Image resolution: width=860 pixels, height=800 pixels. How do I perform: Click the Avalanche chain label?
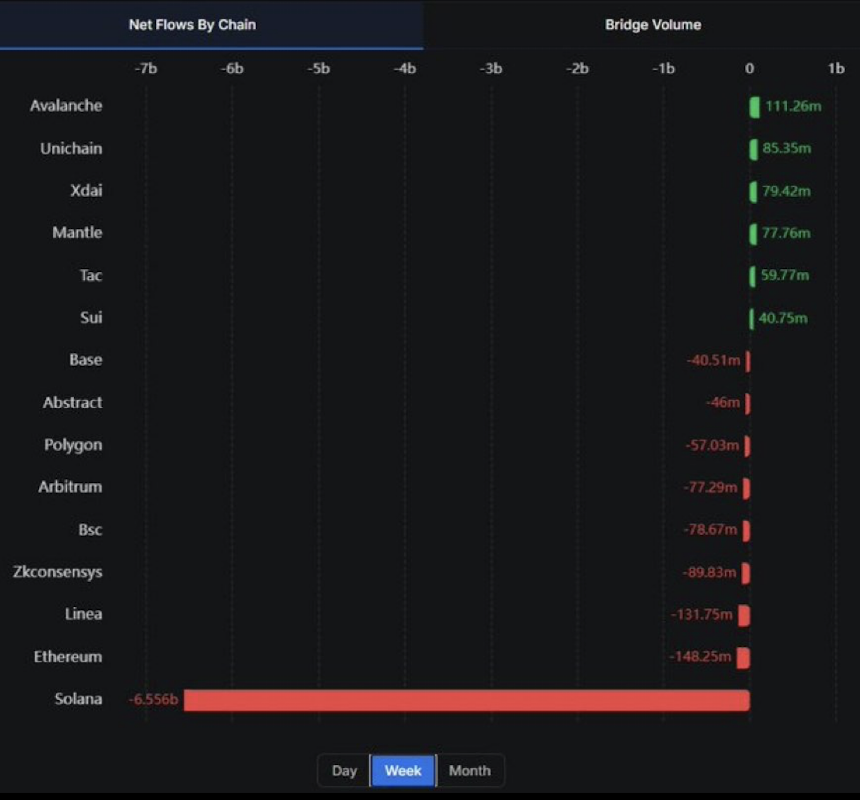click(66, 105)
